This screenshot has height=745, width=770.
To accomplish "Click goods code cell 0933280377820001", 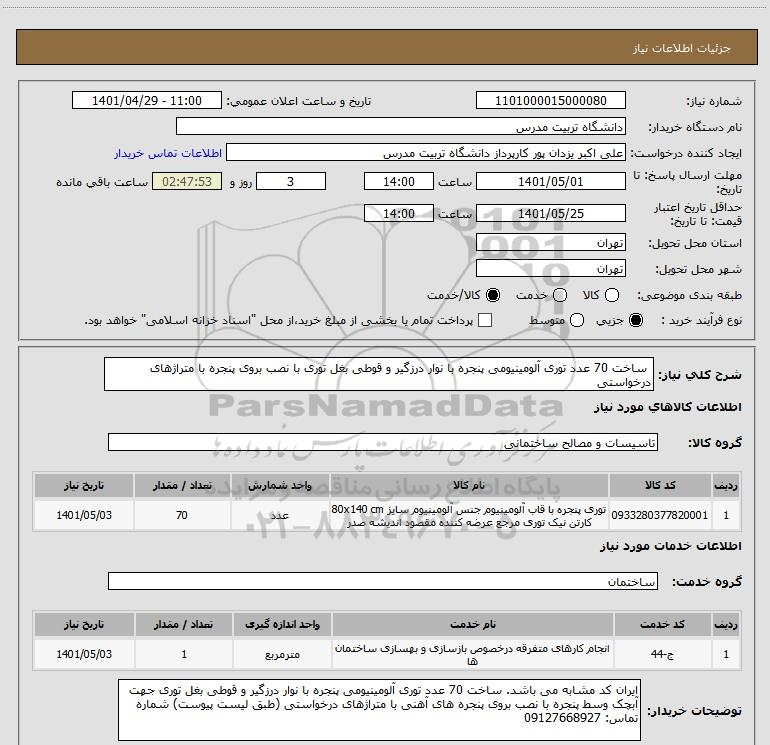I will tap(660, 515).
